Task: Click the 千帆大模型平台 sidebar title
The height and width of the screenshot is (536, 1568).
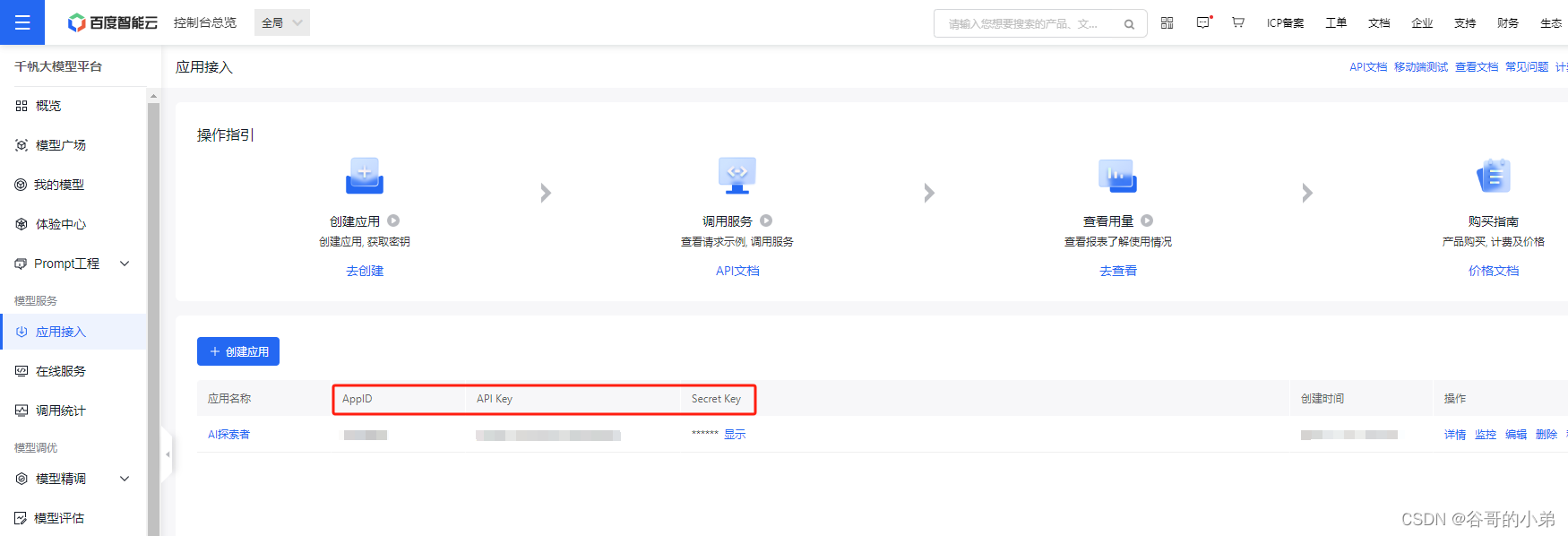Action: point(58,66)
